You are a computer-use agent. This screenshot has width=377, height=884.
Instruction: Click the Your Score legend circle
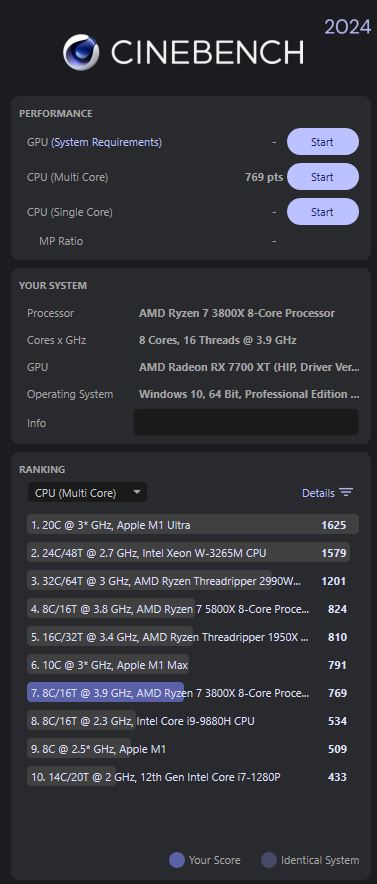pyautogui.click(x=177, y=860)
